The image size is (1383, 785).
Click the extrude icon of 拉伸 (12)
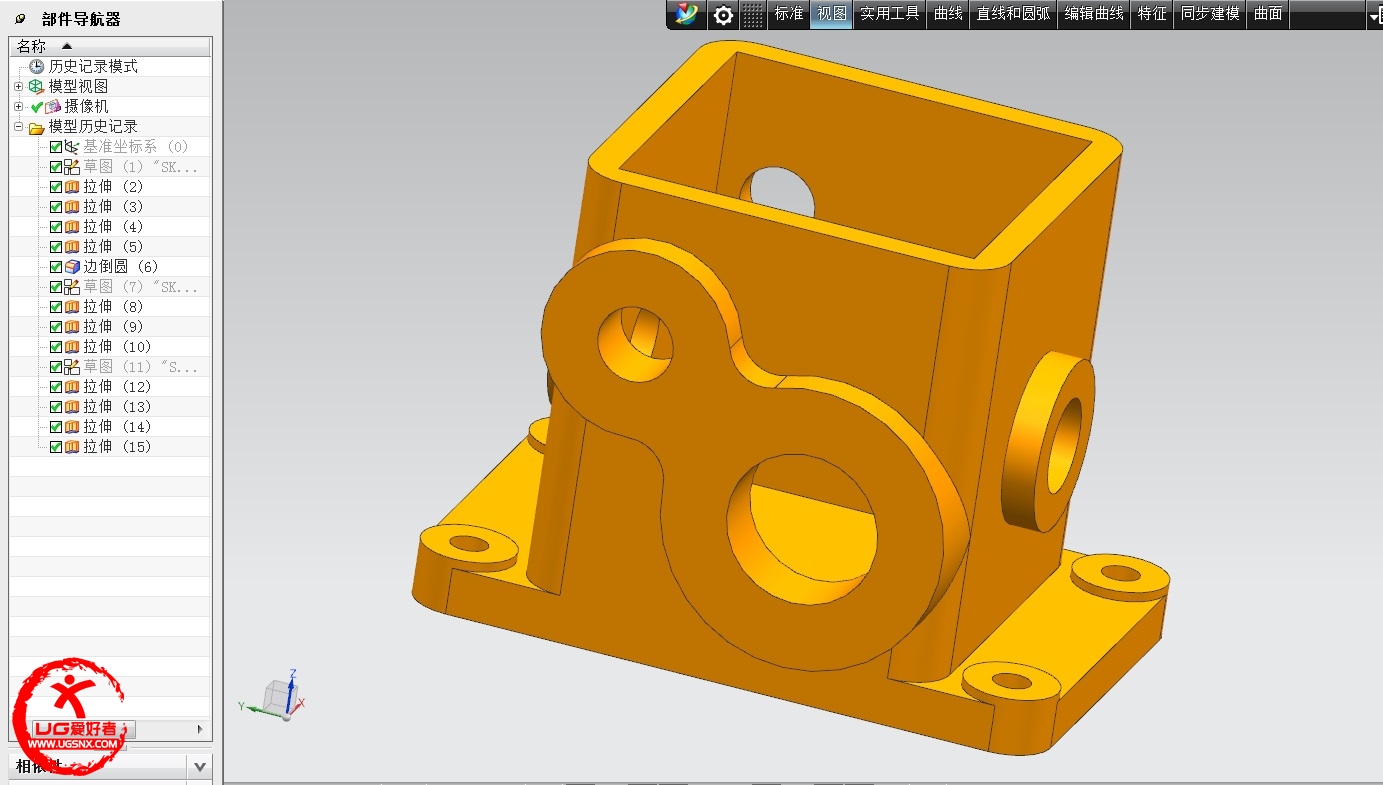pos(72,387)
